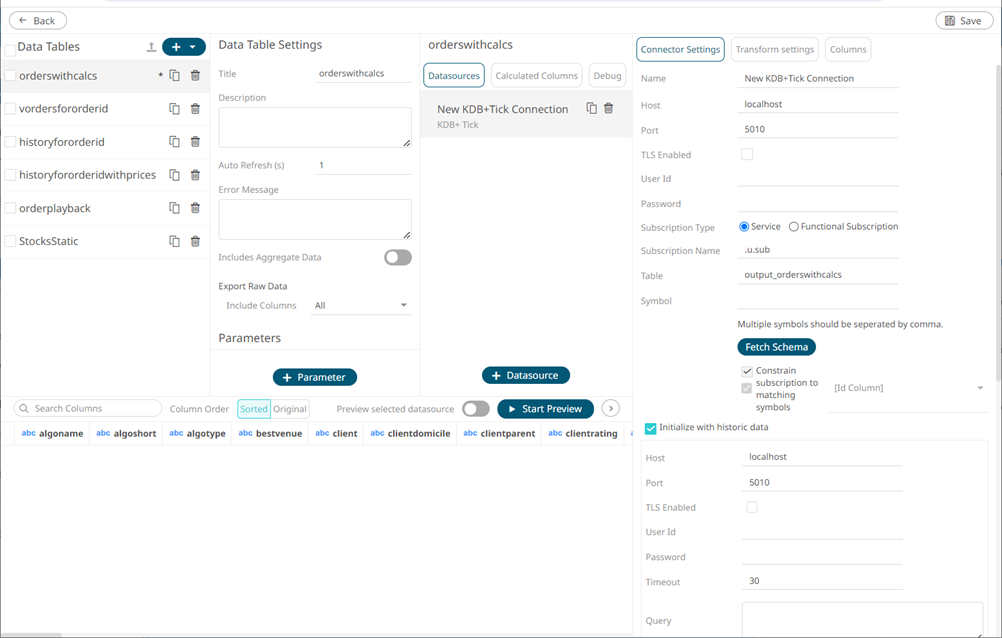Viewport: 1002px width, 638px height.
Task: Copy the orderswithcalcs data table
Action: [x=174, y=75]
